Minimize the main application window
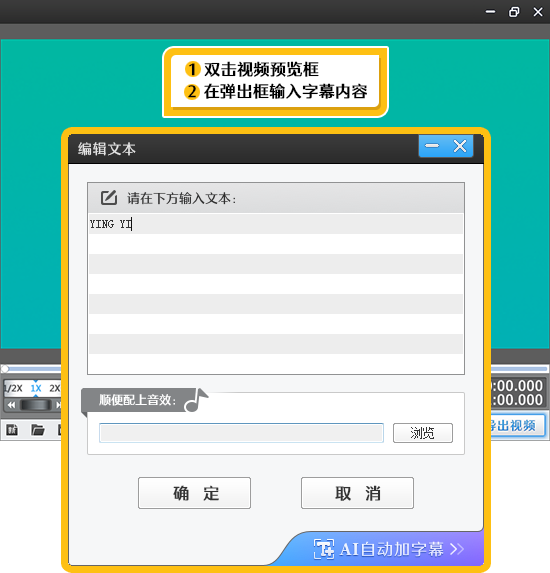This screenshot has height=573, width=550. (x=490, y=12)
